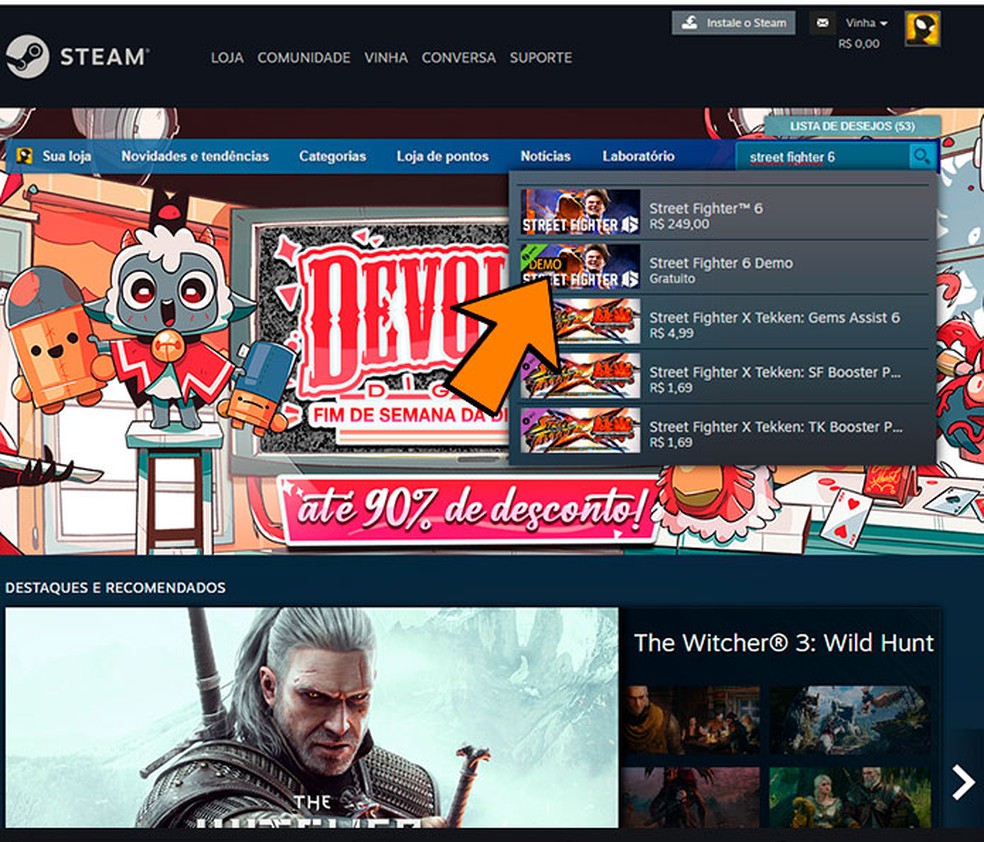Go to the COMUNIDADE menu

point(303,58)
